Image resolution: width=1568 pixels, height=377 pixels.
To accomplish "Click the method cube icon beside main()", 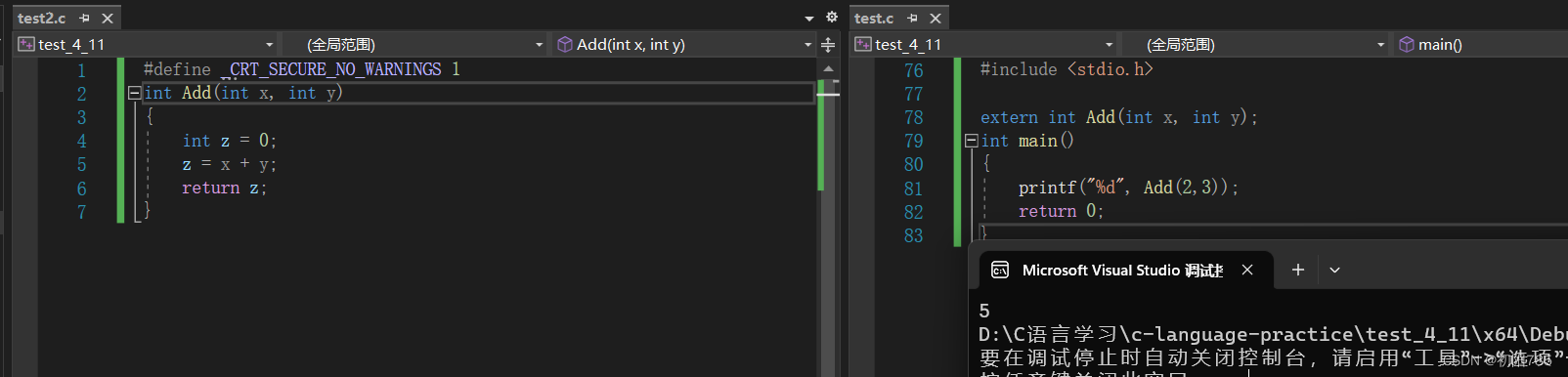I will (1407, 44).
